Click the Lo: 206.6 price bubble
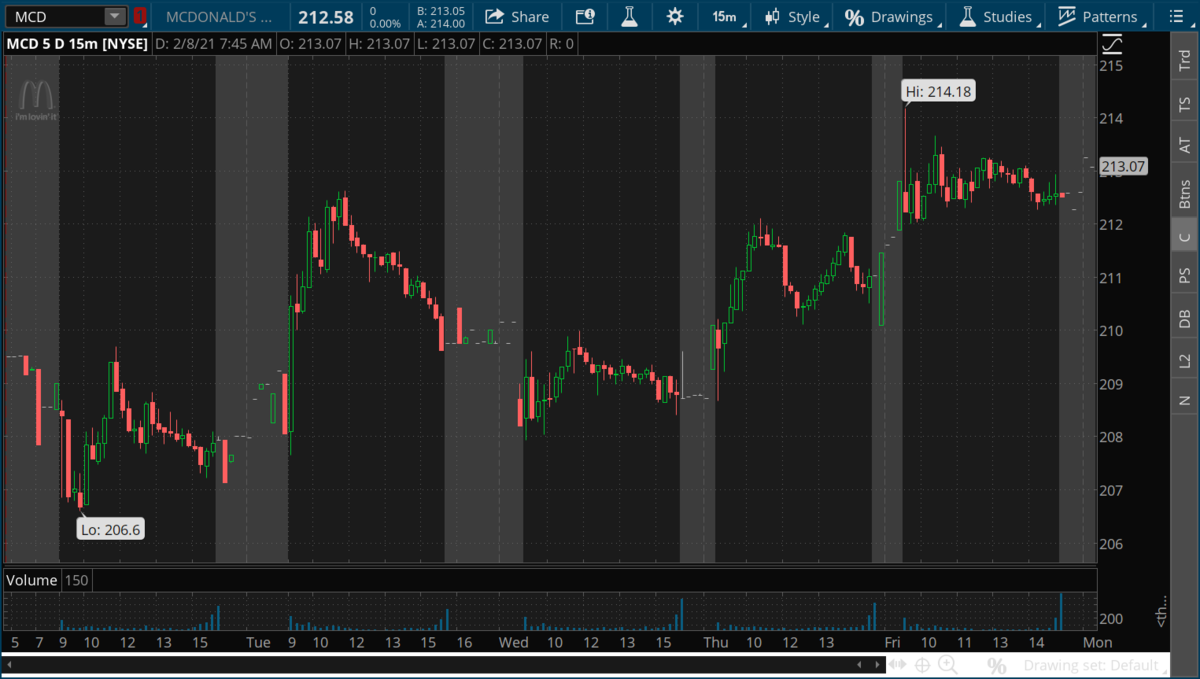 pos(111,529)
